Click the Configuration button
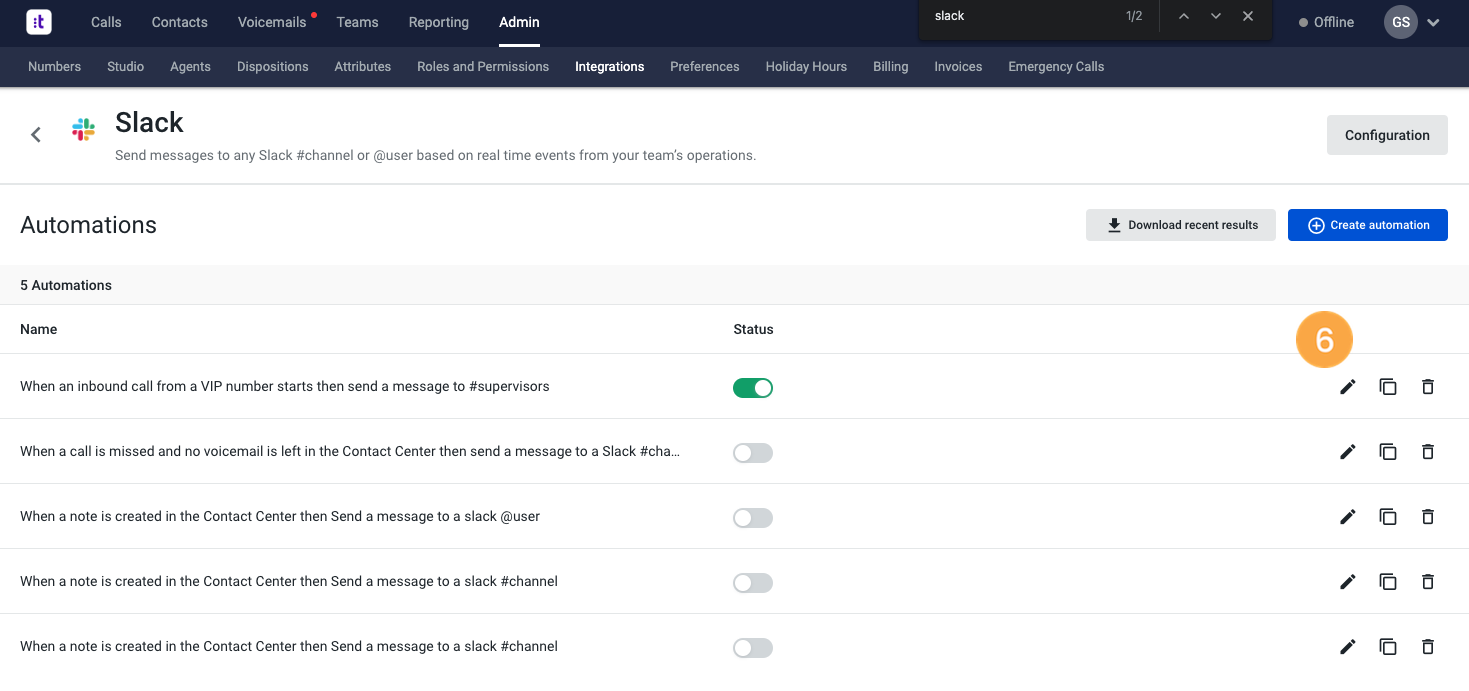Screen dimensions: 1469x691 tap(1387, 135)
